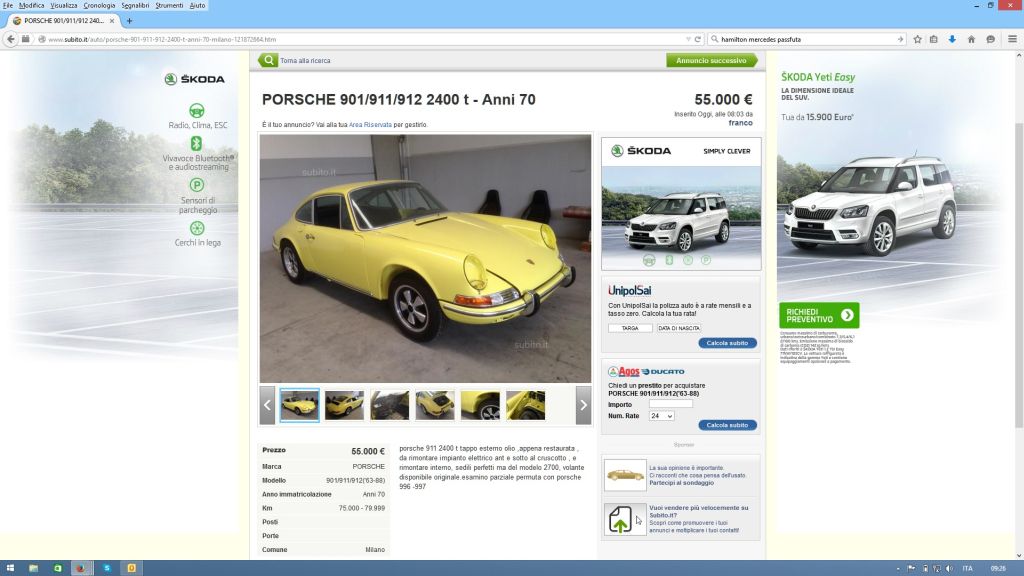Bookmark this page with the star icon

pyautogui.click(x=918, y=39)
